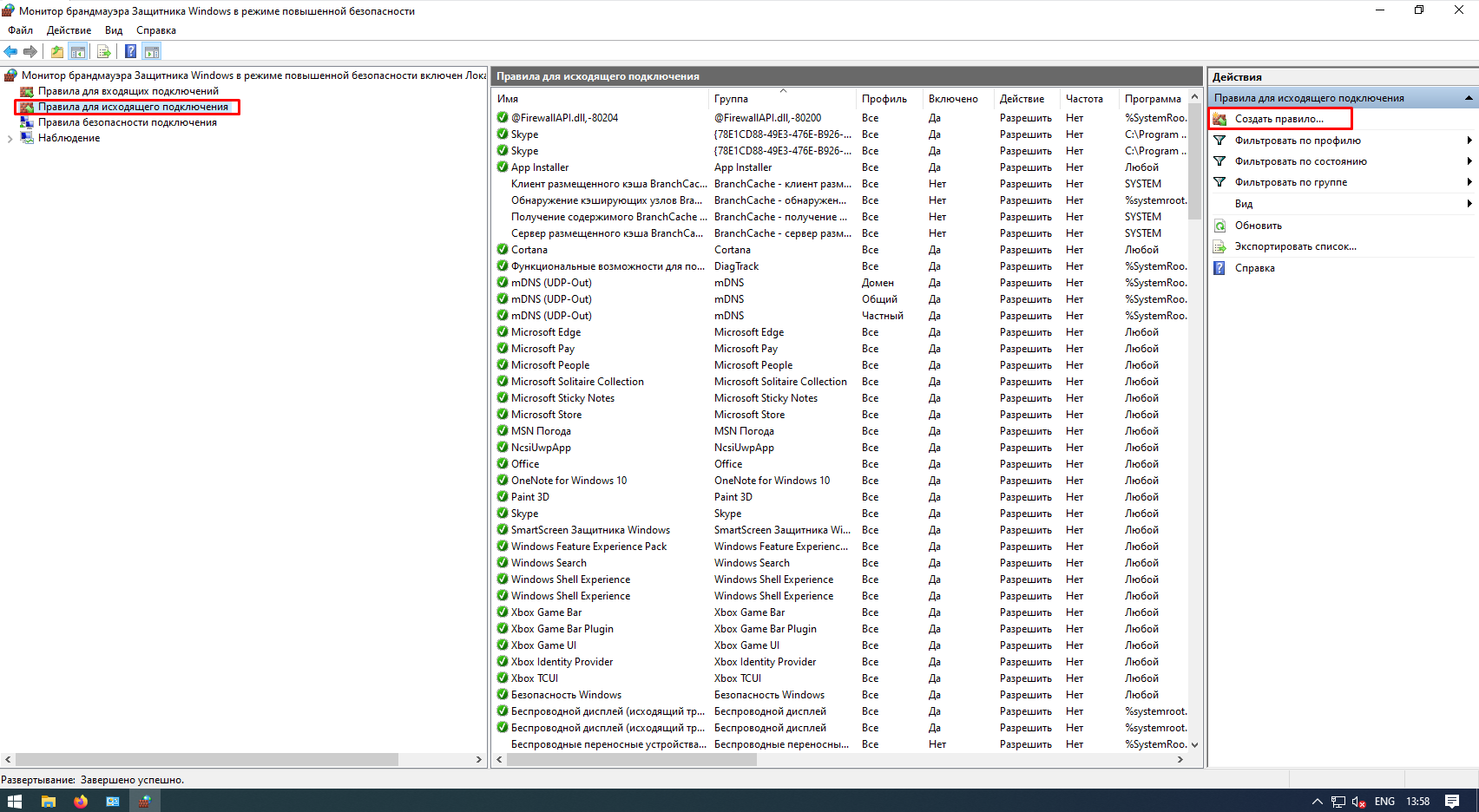Open Фильтровать по группе submenu
Screen dimensions: 1479x812
[x=1291, y=182]
